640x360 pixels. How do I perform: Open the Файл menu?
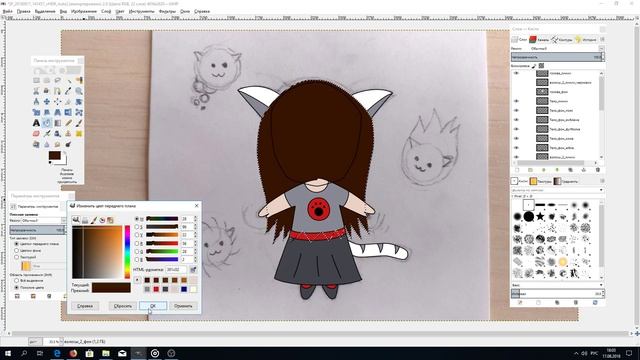[7, 11]
